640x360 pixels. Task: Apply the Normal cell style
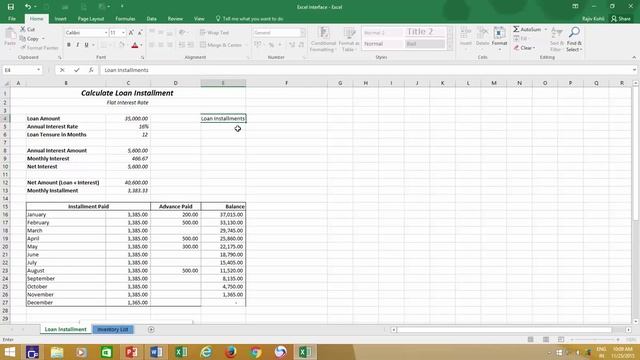coord(382,44)
